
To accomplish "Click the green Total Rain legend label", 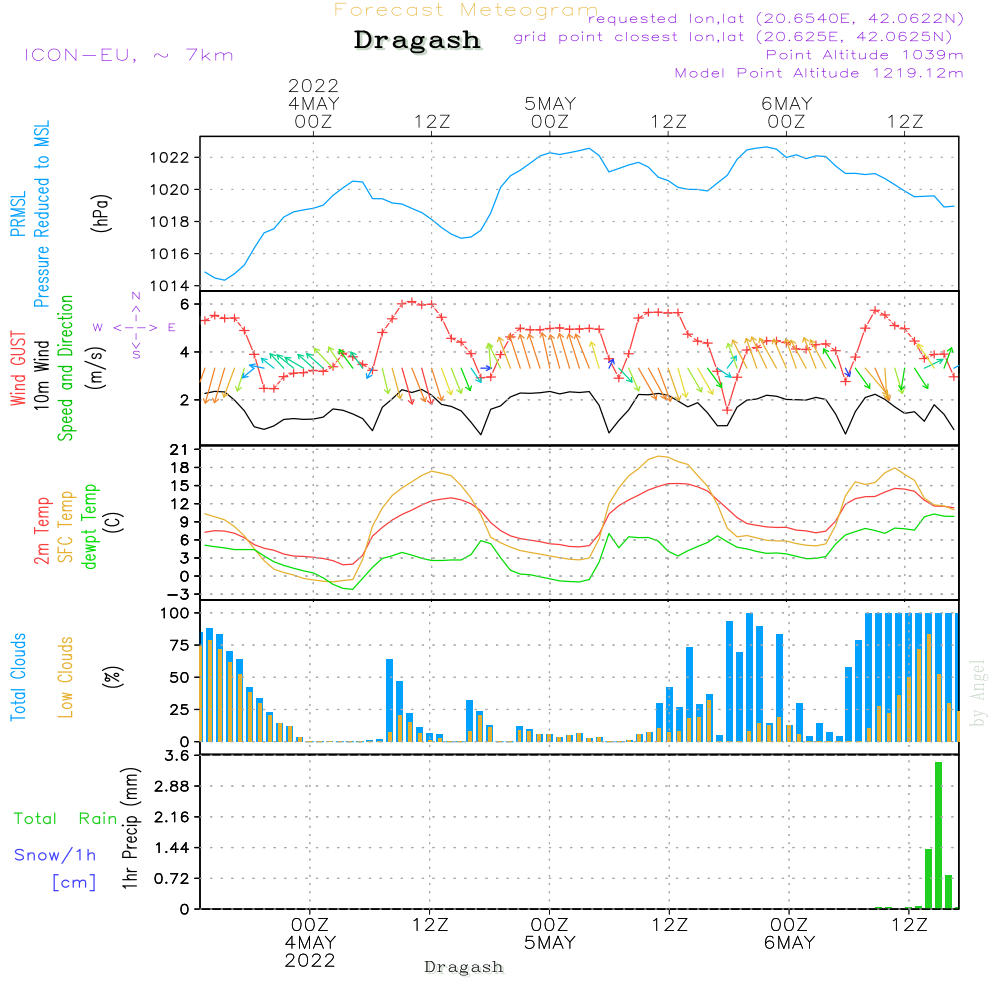I will click(x=65, y=818).
